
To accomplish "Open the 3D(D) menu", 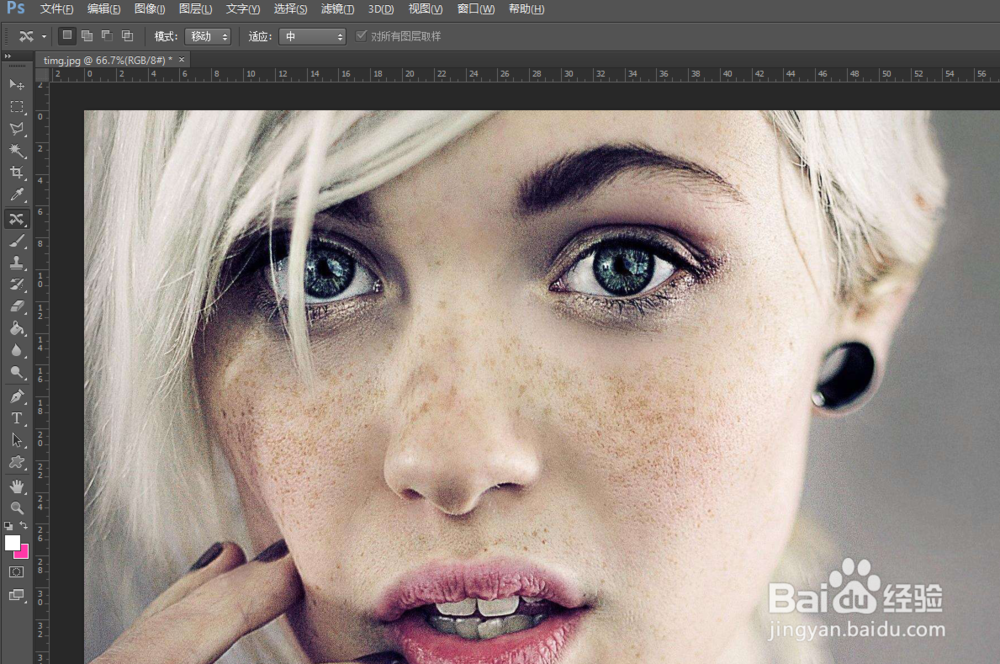I will [381, 9].
